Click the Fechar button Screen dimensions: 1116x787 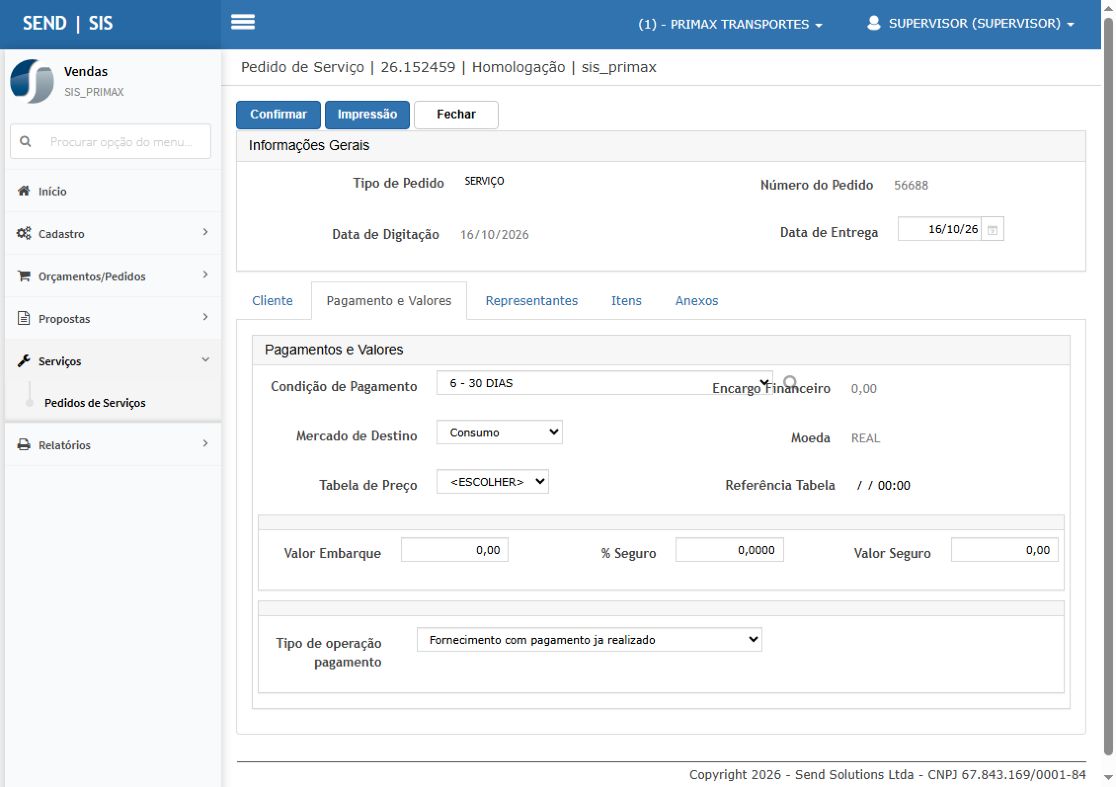click(x=456, y=115)
